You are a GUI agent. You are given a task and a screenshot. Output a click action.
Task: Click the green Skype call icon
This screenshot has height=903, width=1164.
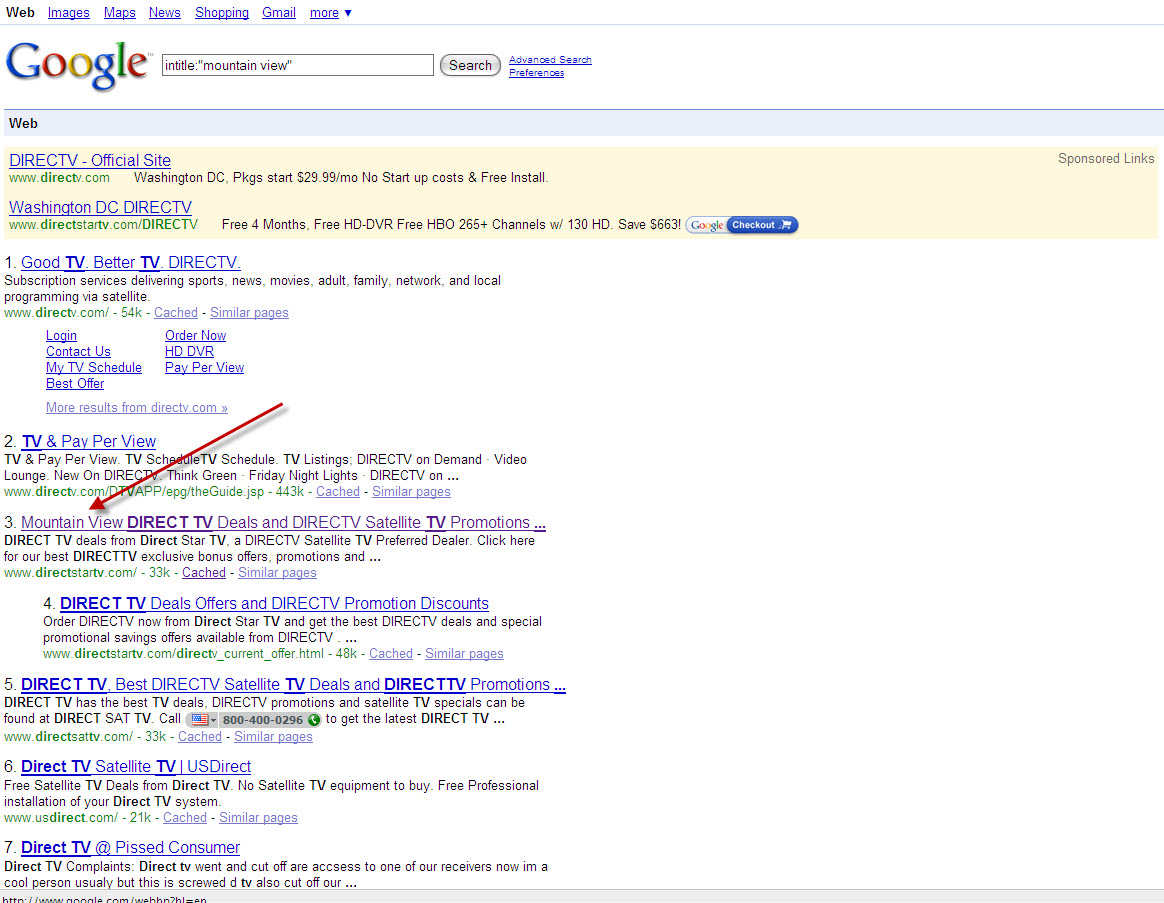click(314, 720)
